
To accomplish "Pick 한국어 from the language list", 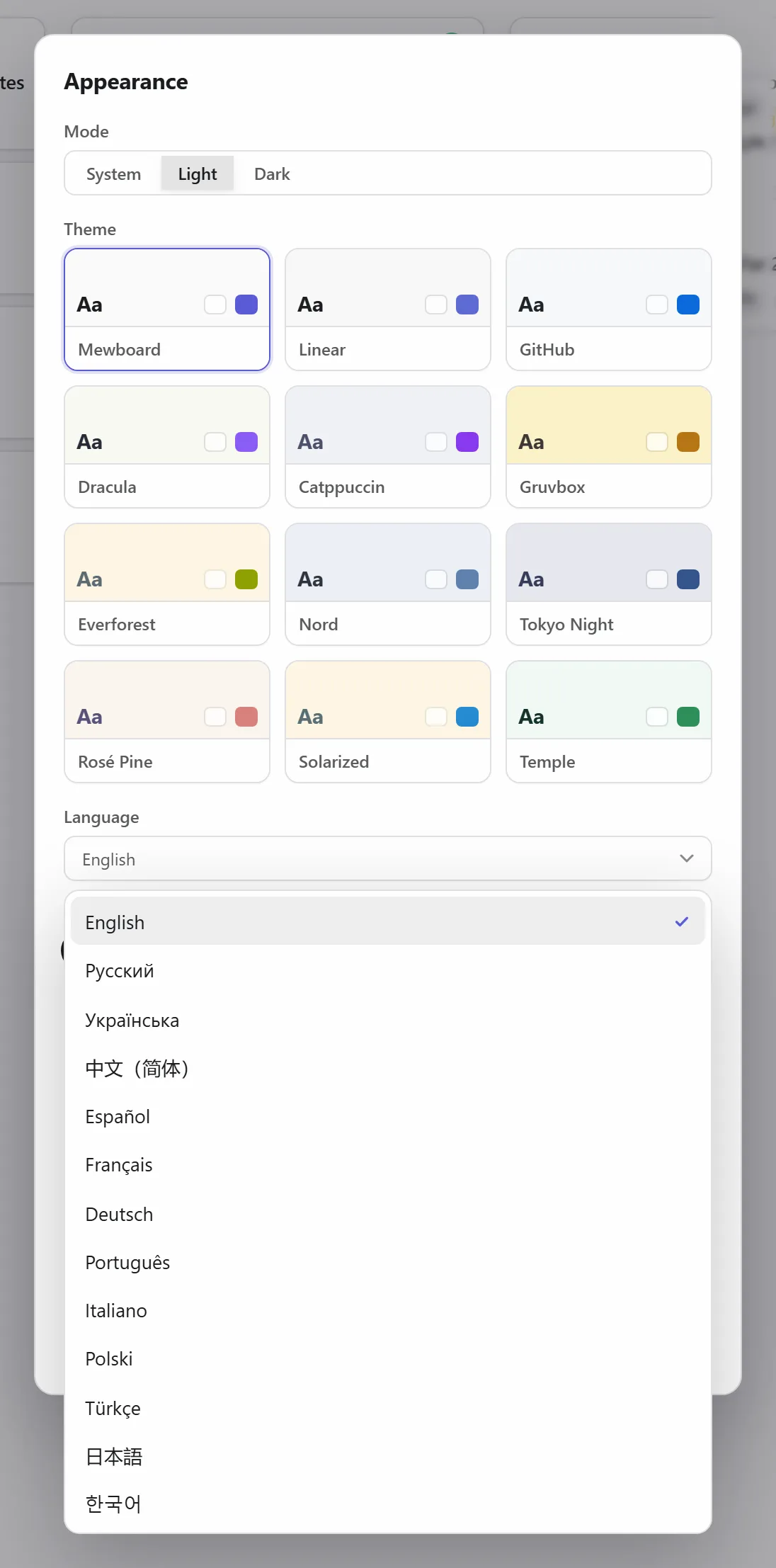I will tap(388, 1503).
